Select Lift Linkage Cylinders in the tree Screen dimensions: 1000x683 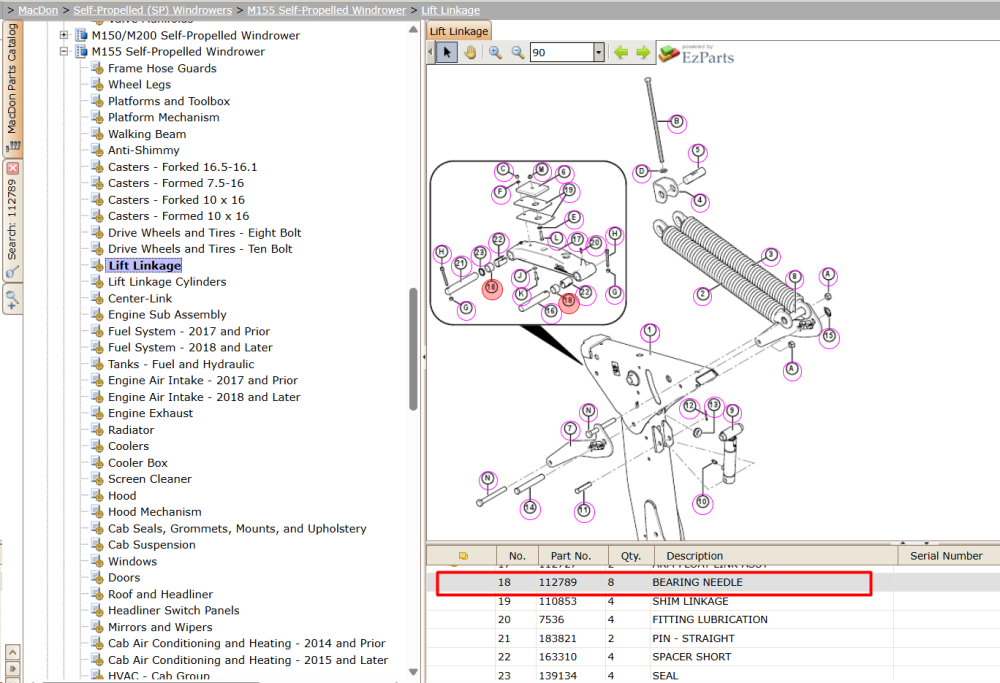click(166, 281)
